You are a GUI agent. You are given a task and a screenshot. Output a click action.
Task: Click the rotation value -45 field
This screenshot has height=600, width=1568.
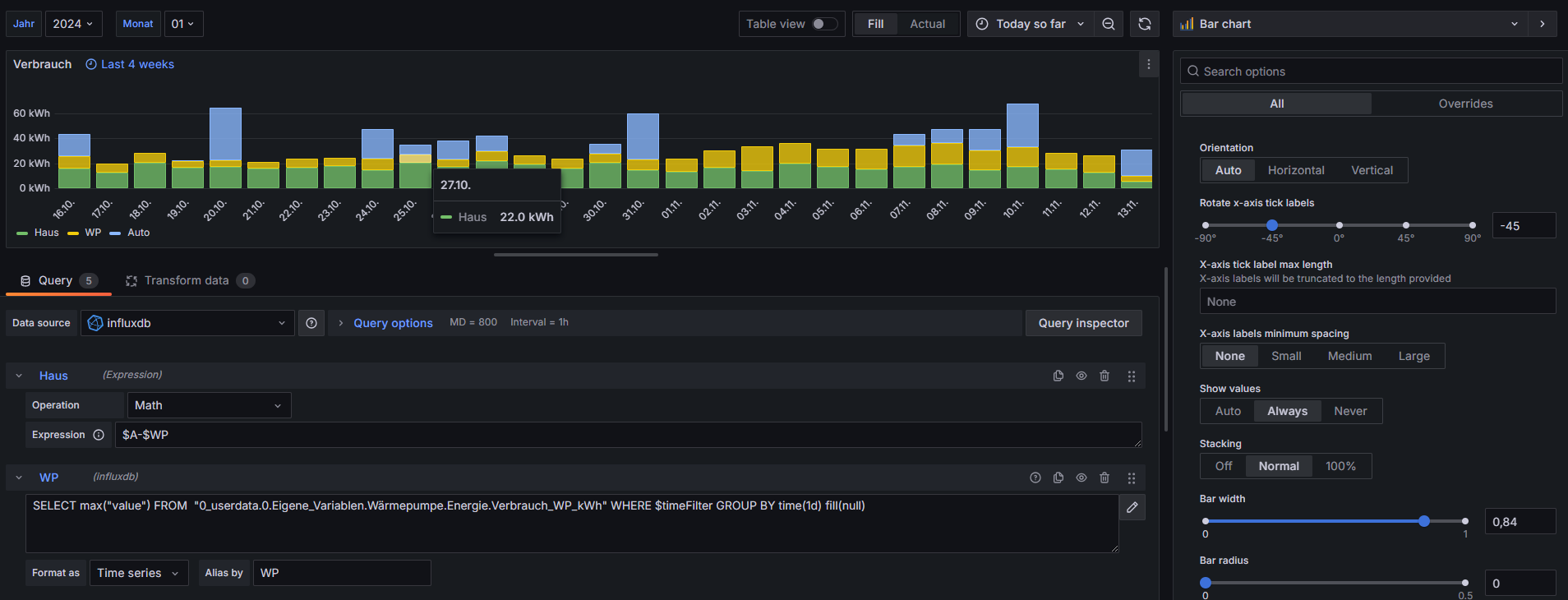click(1524, 226)
